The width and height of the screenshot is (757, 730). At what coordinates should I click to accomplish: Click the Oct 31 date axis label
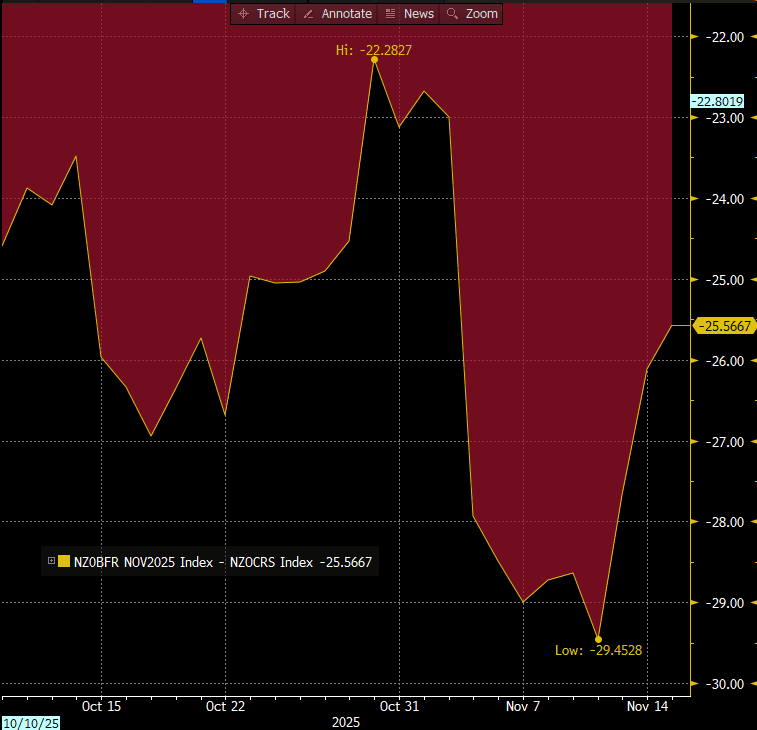pos(398,706)
